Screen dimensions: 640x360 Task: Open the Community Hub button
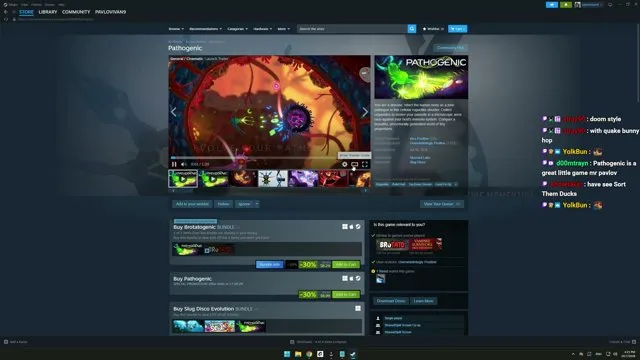tap(450, 48)
